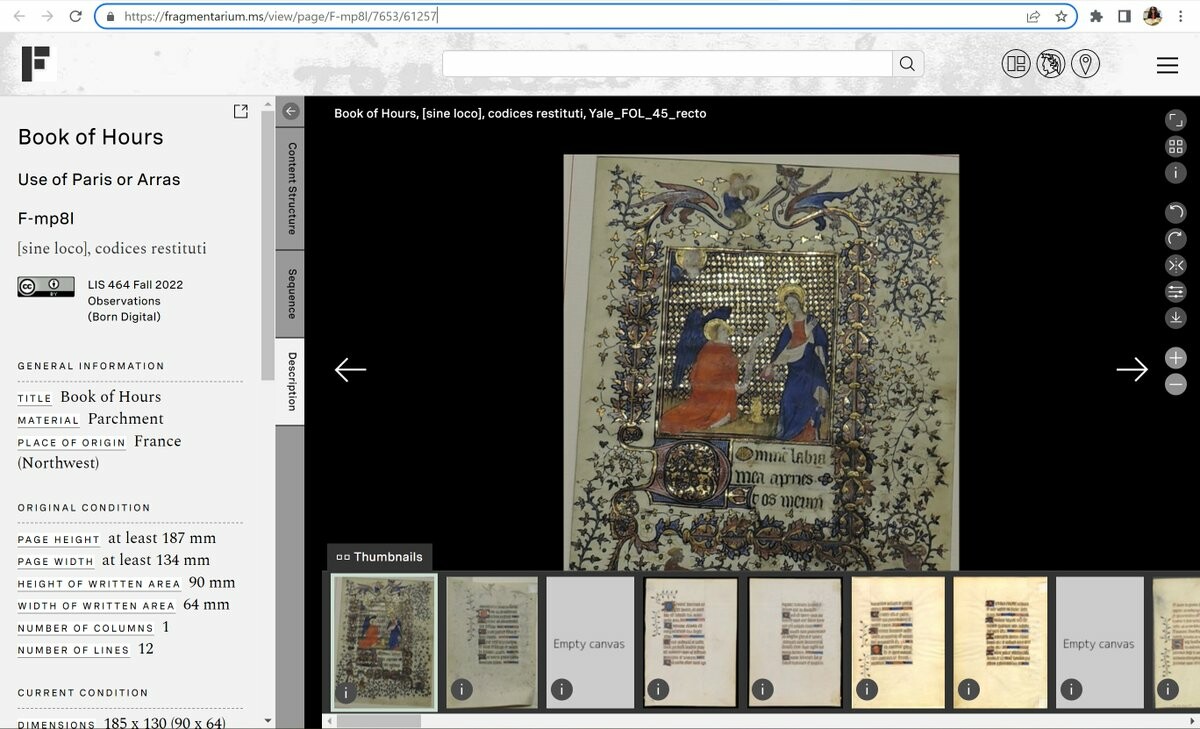
Task: Zoom out of manuscript image
Action: tap(1175, 384)
